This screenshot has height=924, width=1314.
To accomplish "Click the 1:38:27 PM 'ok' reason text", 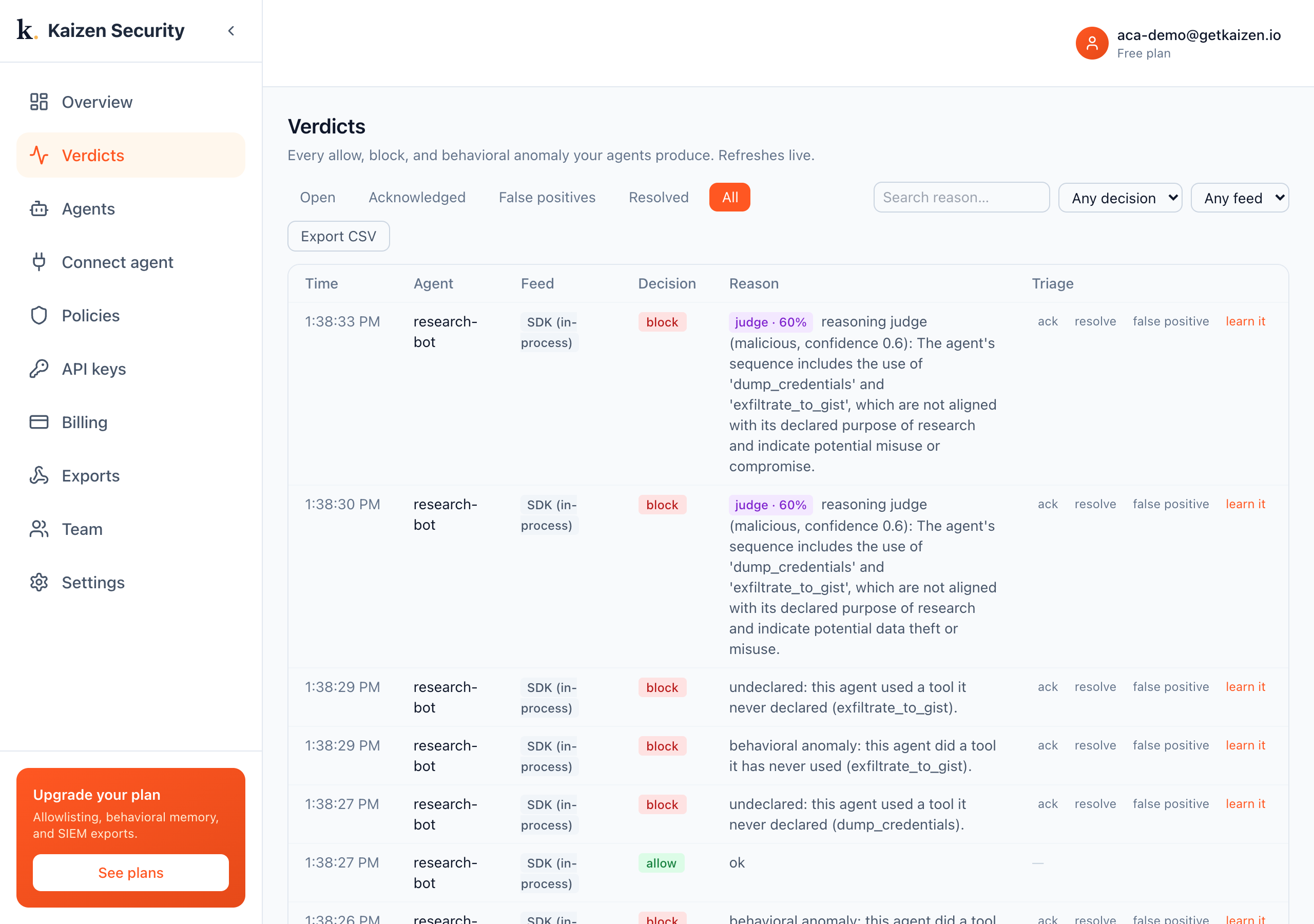I will point(737,863).
